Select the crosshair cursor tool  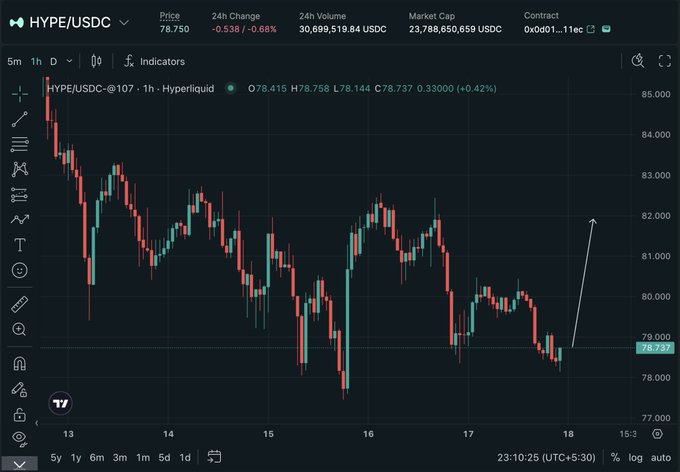click(x=20, y=94)
